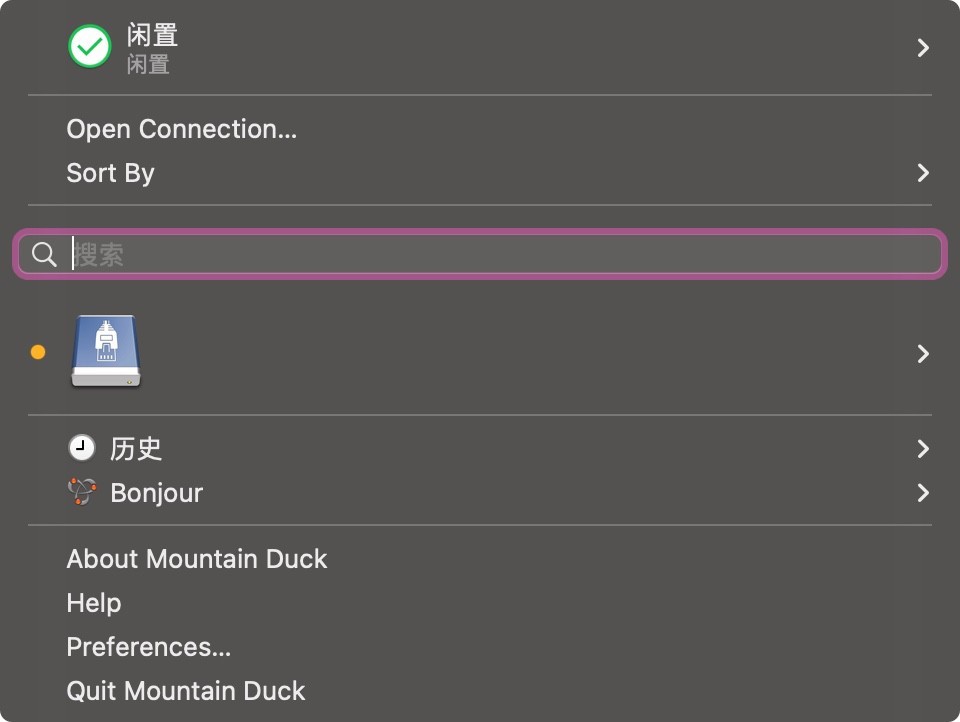Select the mounted drive volume icon

tap(105, 351)
